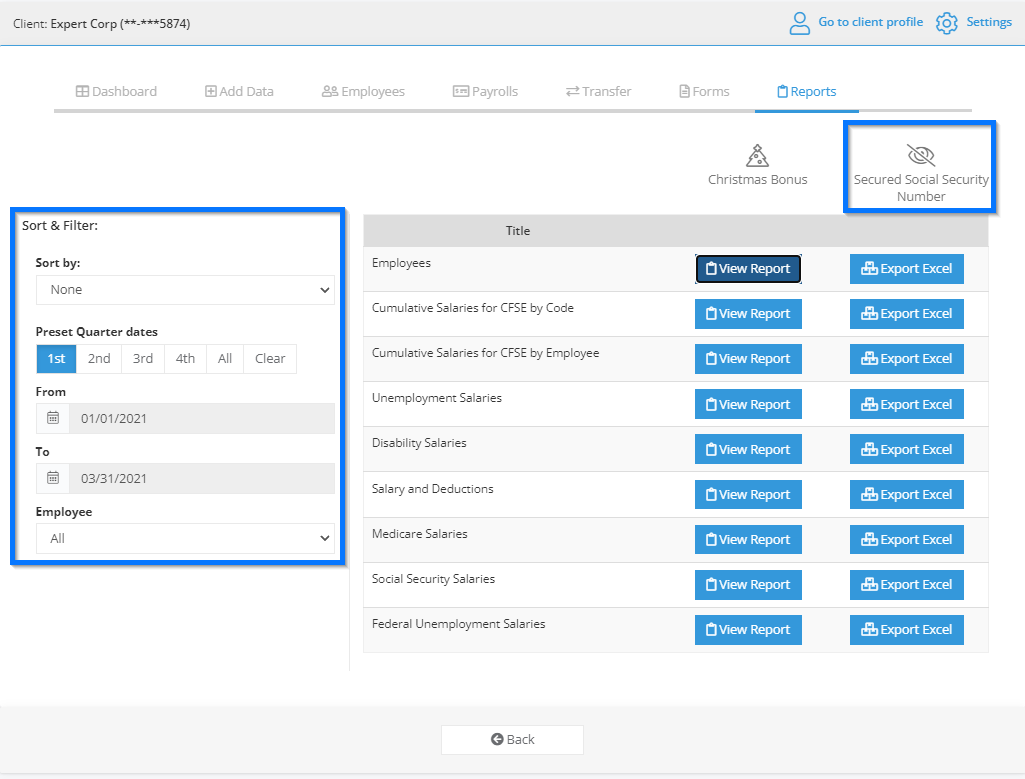View Report for Cumulative Salaries CFSE by Employee
The image size is (1025, 779).
pyautogui.click(x=748, y=359)
